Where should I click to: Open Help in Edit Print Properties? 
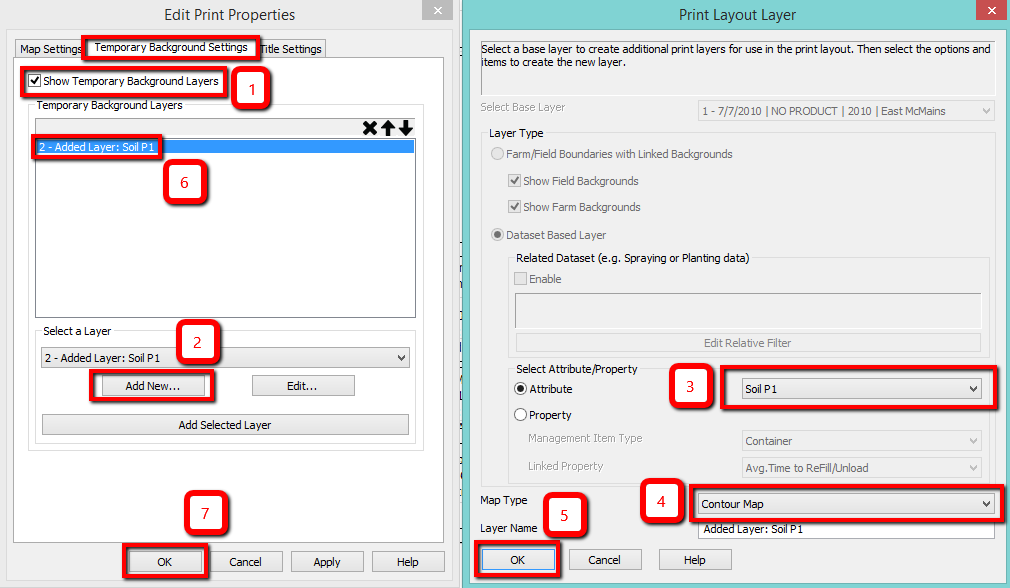pyautogui.click(x=408, y=562)
